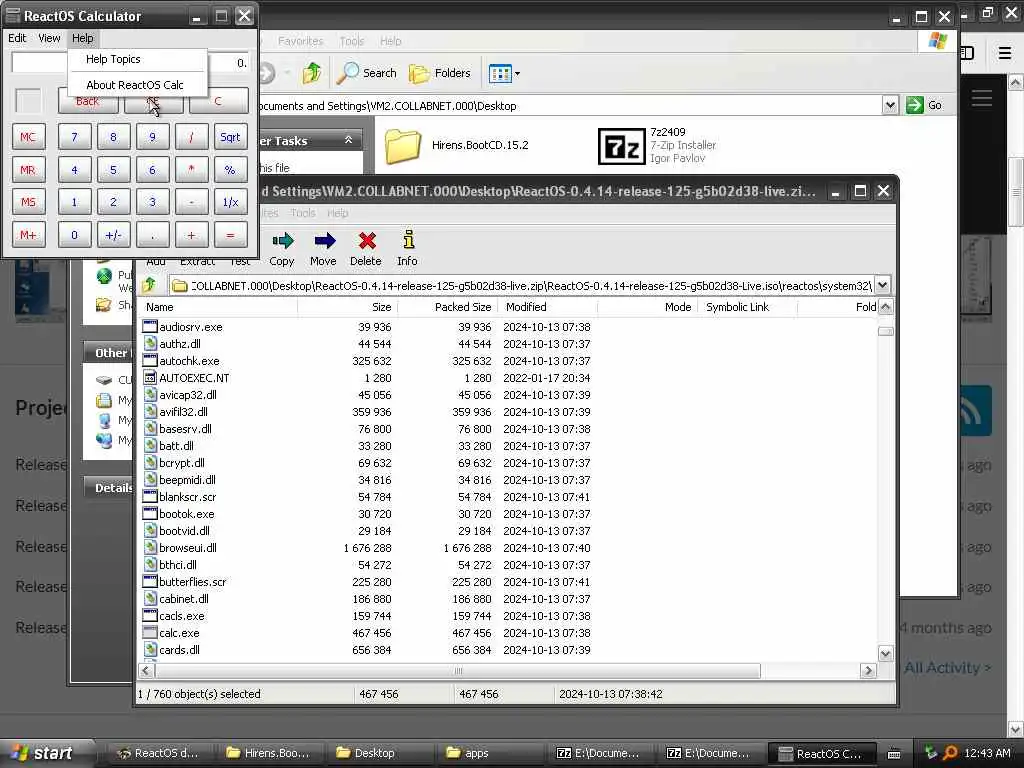Expand the 7-Zip path dropdown

pyautogui.click(x=882, y=285)
